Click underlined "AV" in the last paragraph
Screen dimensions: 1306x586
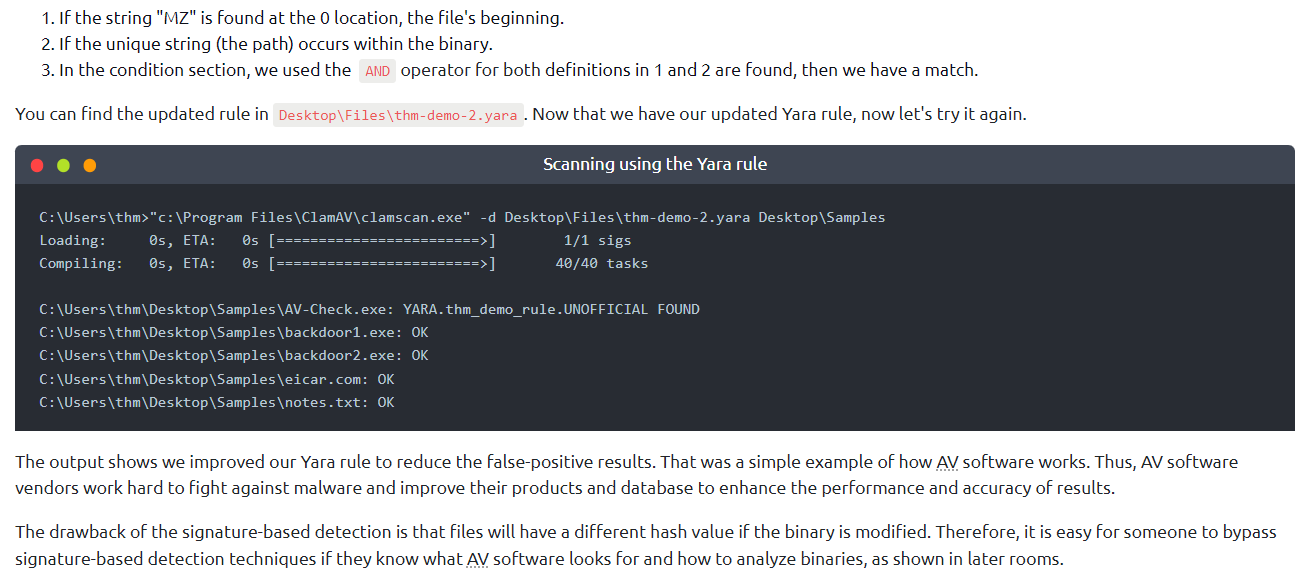click(x=478, y=560)
